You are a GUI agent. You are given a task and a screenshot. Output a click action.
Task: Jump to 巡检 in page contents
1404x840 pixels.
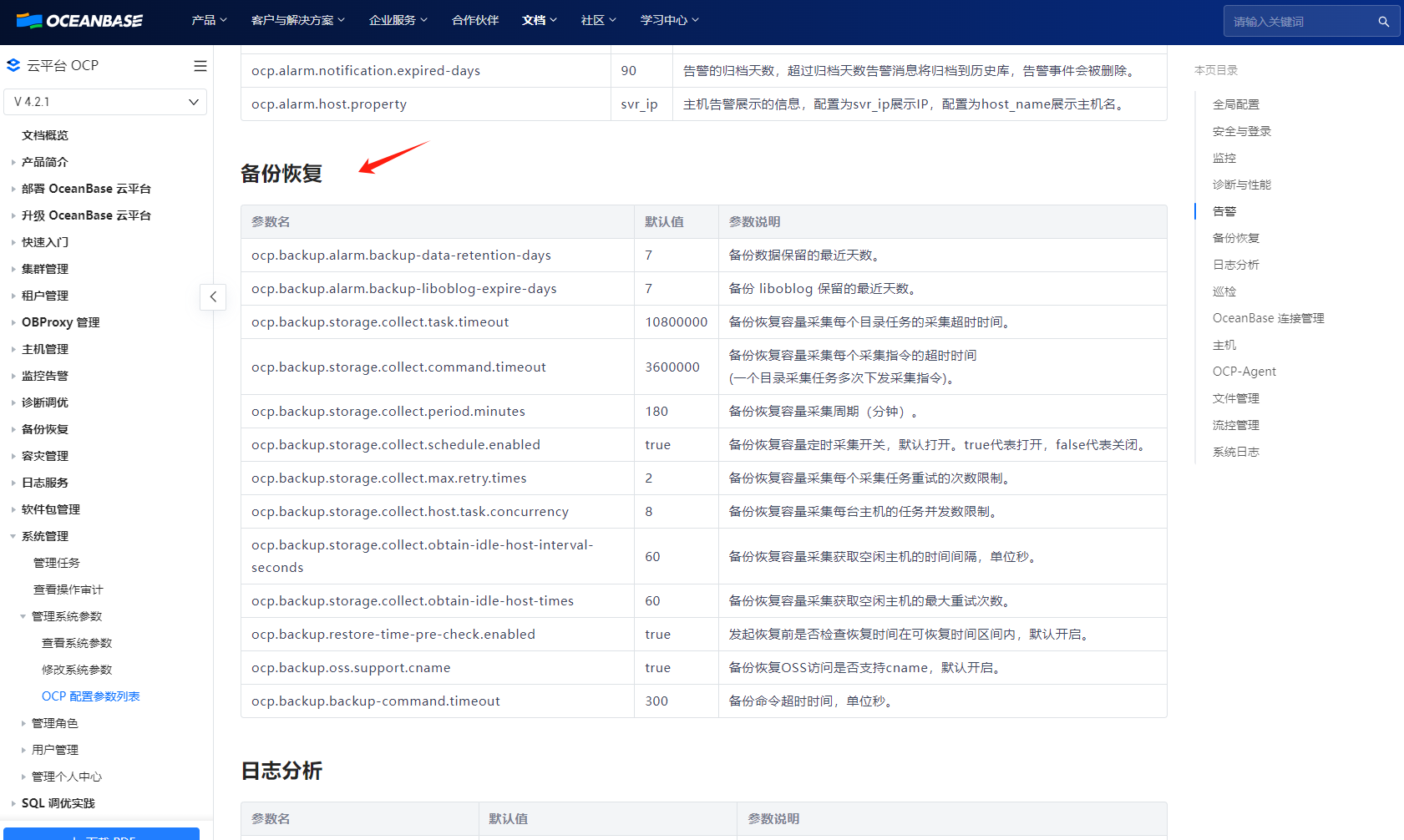(1224, 291)
